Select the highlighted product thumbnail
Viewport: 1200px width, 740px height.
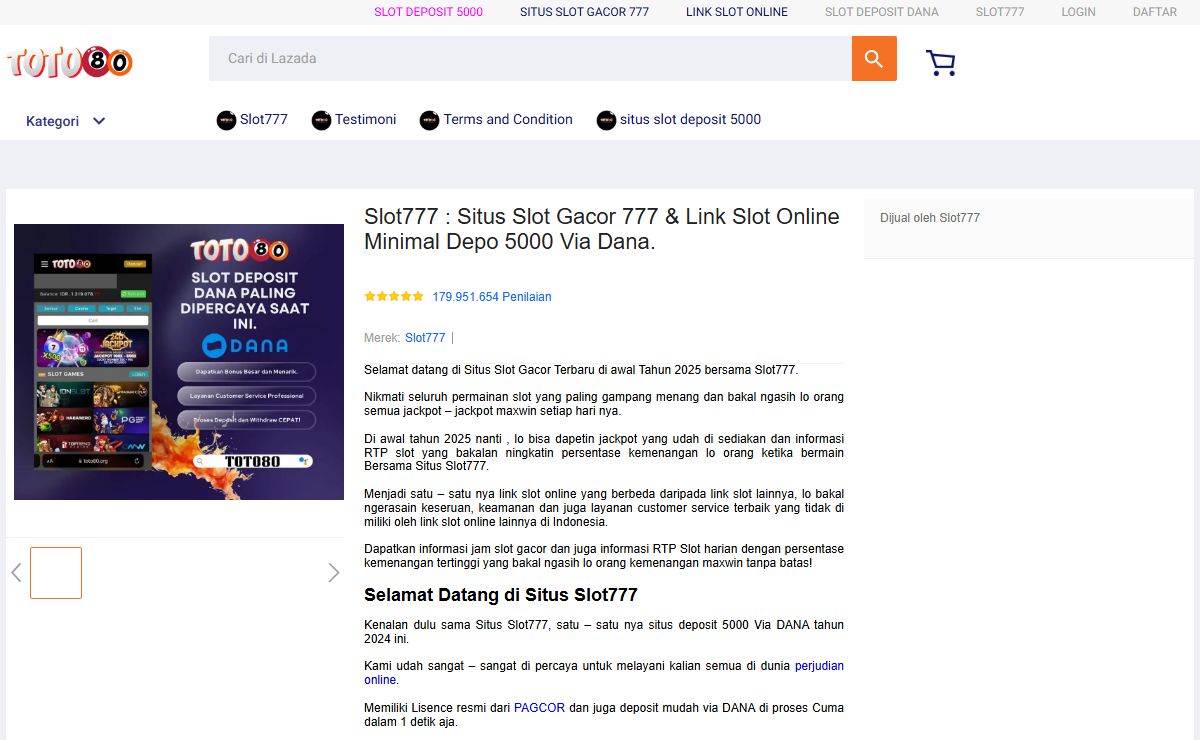click(x=56, y=573)
